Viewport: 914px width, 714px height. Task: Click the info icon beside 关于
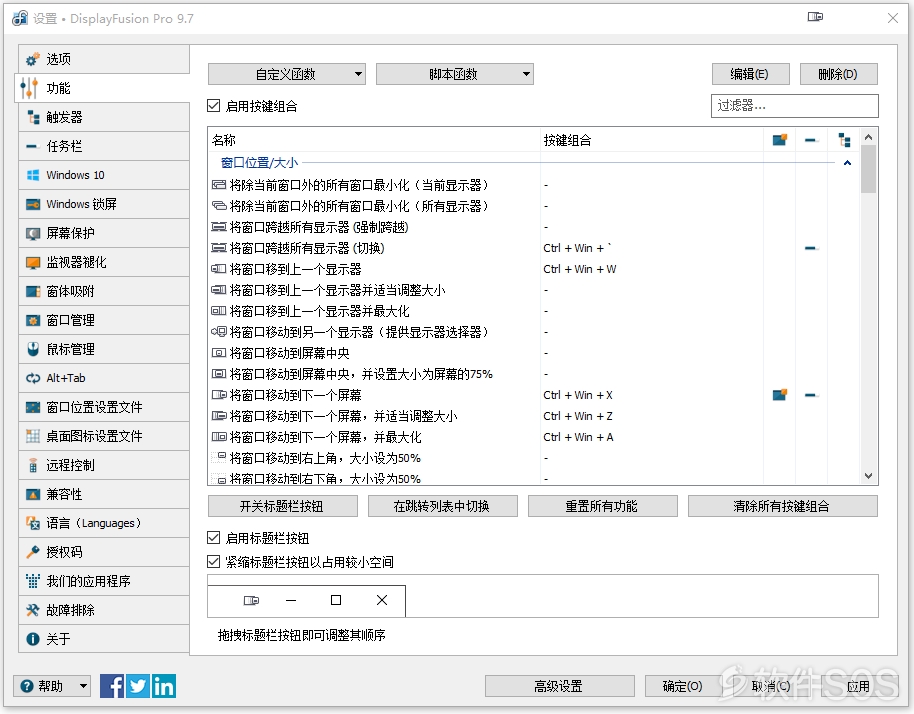point(33,639)
